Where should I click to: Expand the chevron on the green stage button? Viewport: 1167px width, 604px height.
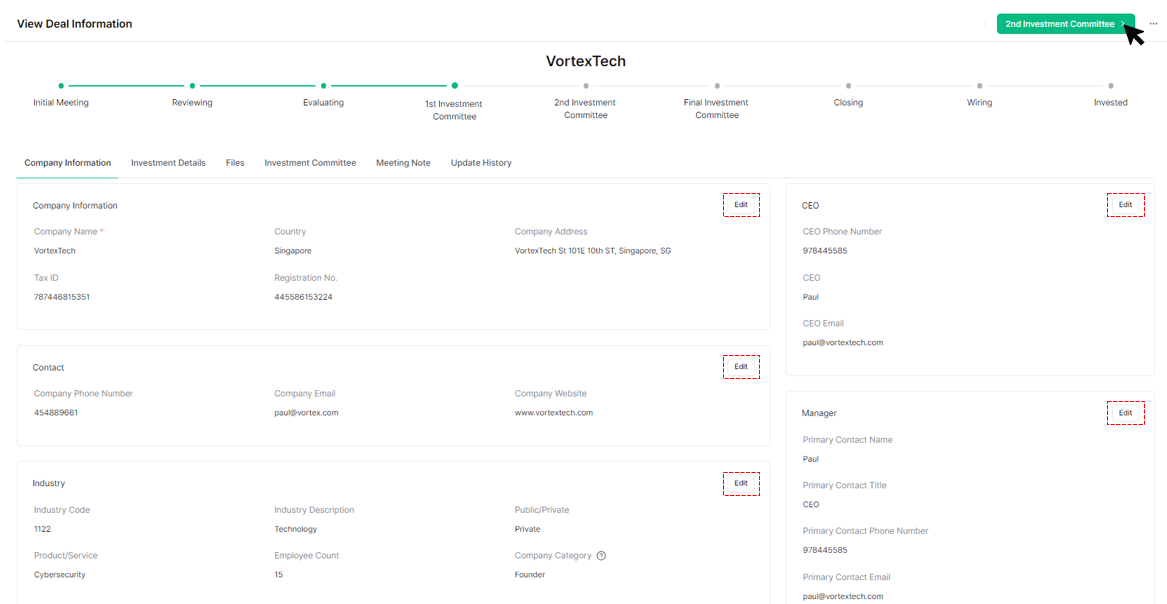point(1122,23)
